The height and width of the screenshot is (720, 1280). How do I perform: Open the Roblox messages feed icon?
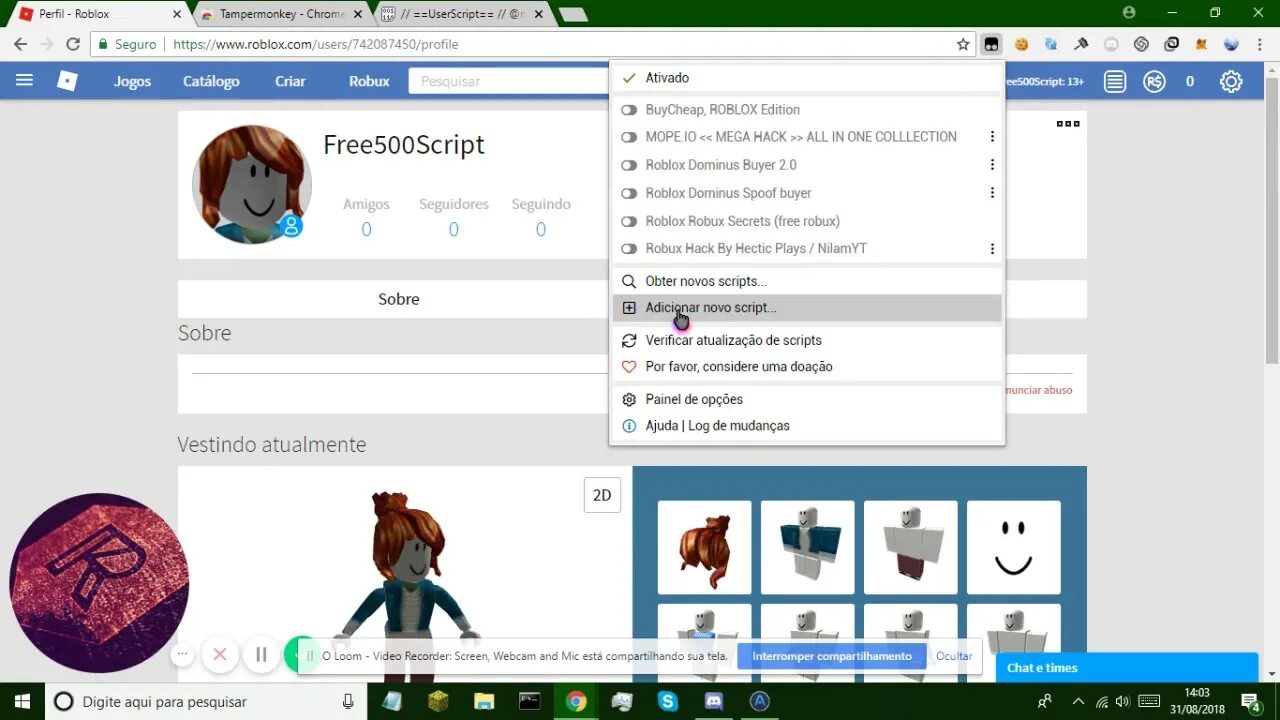pyautogui.click(x=1115, y=81)
